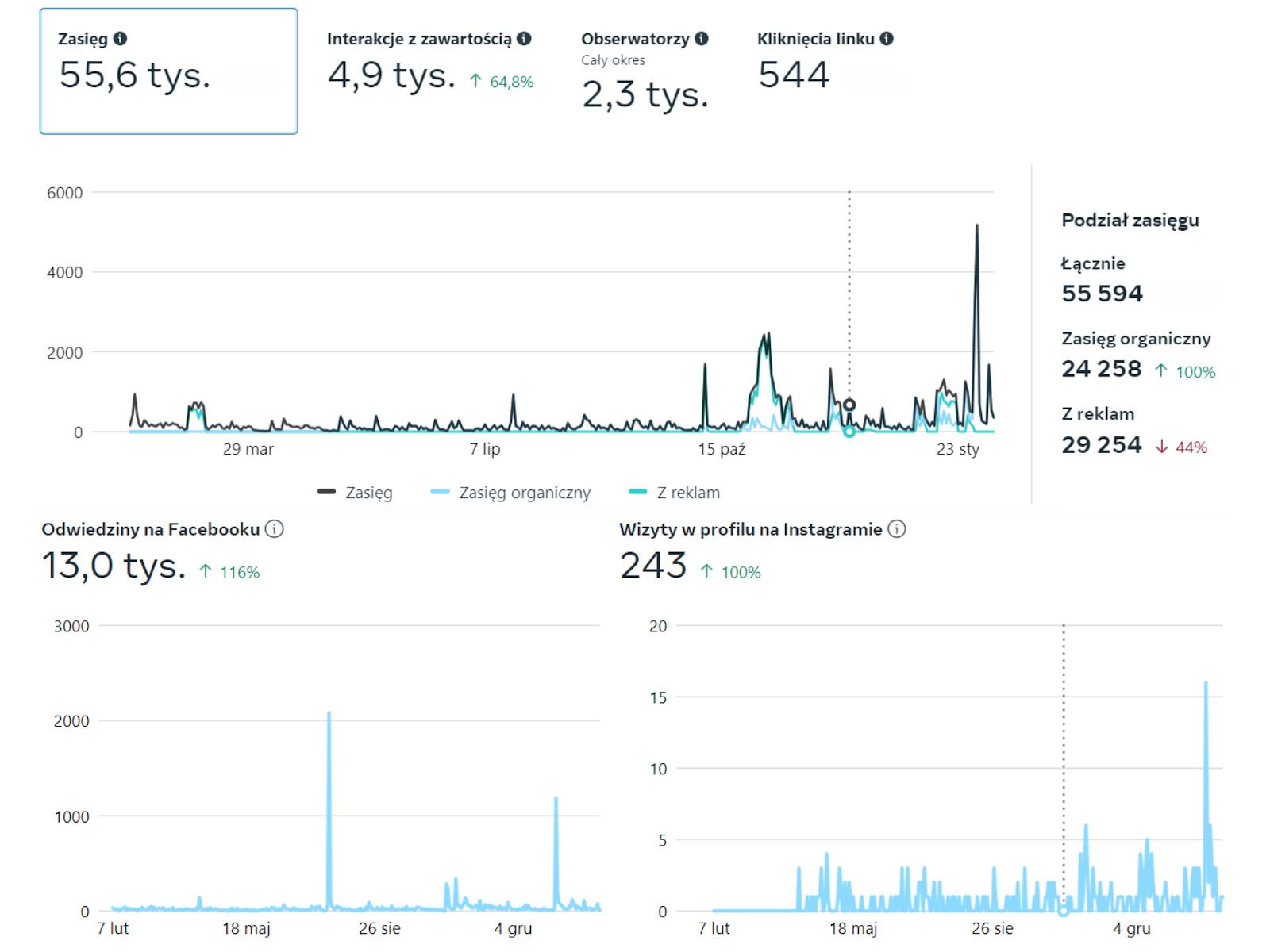
Task: Click the marker on the Instagram visits chart
Action: [x=1064, y=911]
